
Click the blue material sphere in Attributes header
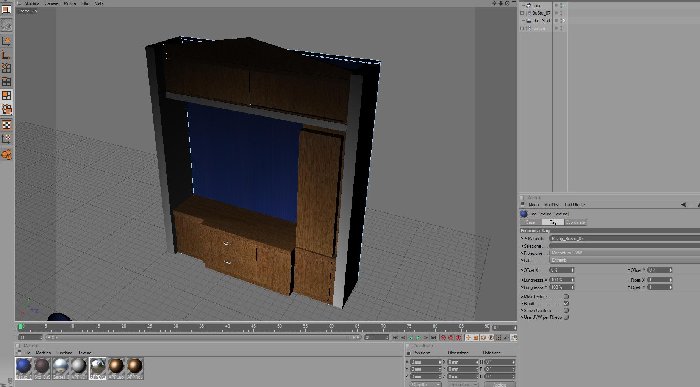[524, 214]
